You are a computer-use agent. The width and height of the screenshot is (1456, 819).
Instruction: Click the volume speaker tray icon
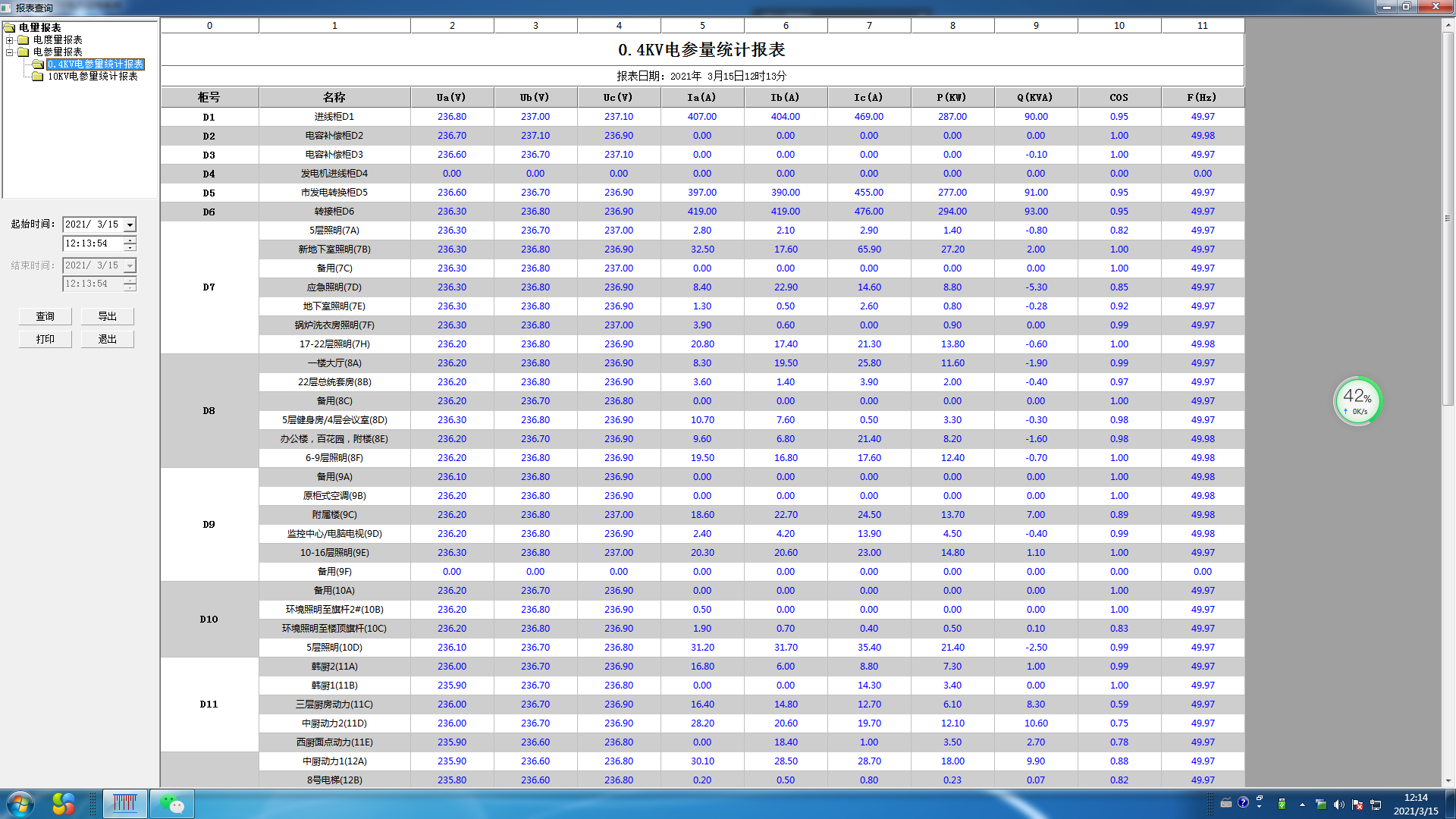[x=1338, y=805]
